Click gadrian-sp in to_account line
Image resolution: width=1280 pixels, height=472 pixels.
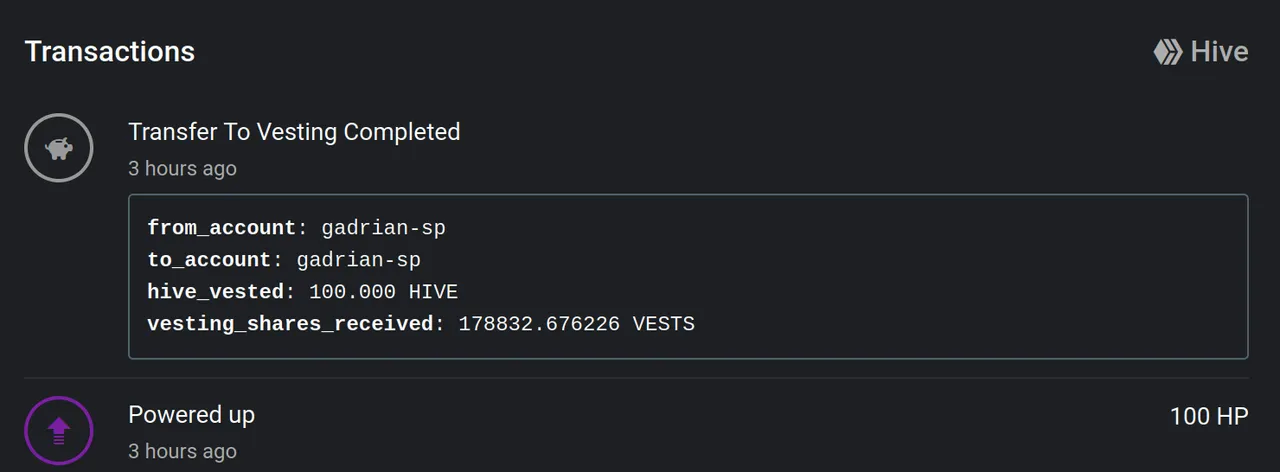[x=359, y=260]
